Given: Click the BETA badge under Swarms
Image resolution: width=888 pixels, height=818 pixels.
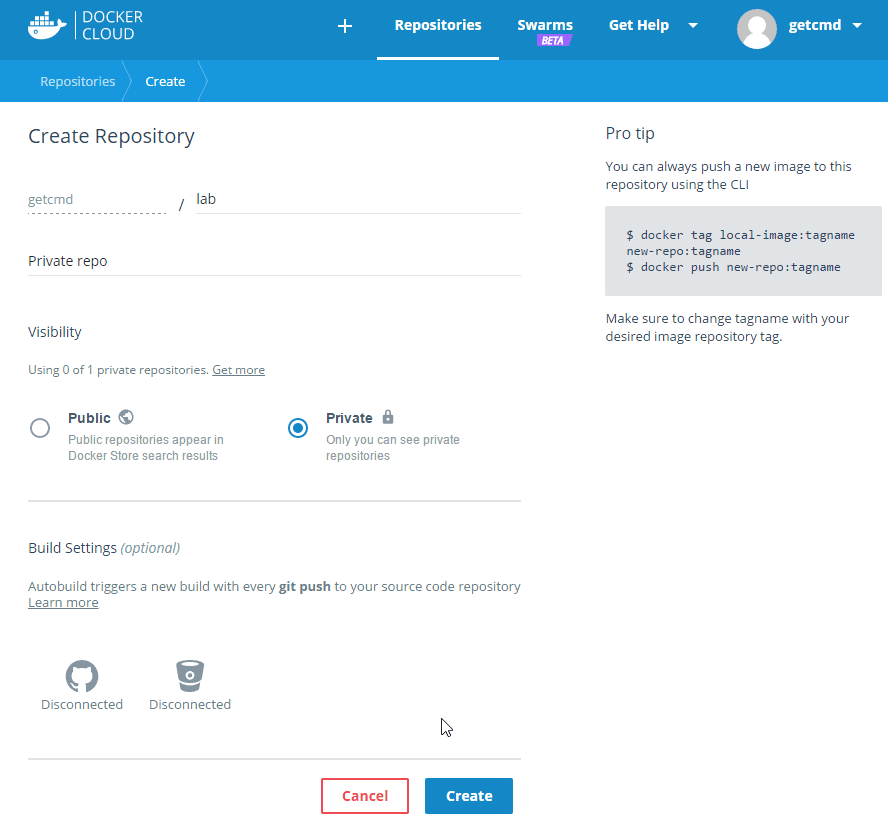Looking at the screenshot, I should 554,41.
